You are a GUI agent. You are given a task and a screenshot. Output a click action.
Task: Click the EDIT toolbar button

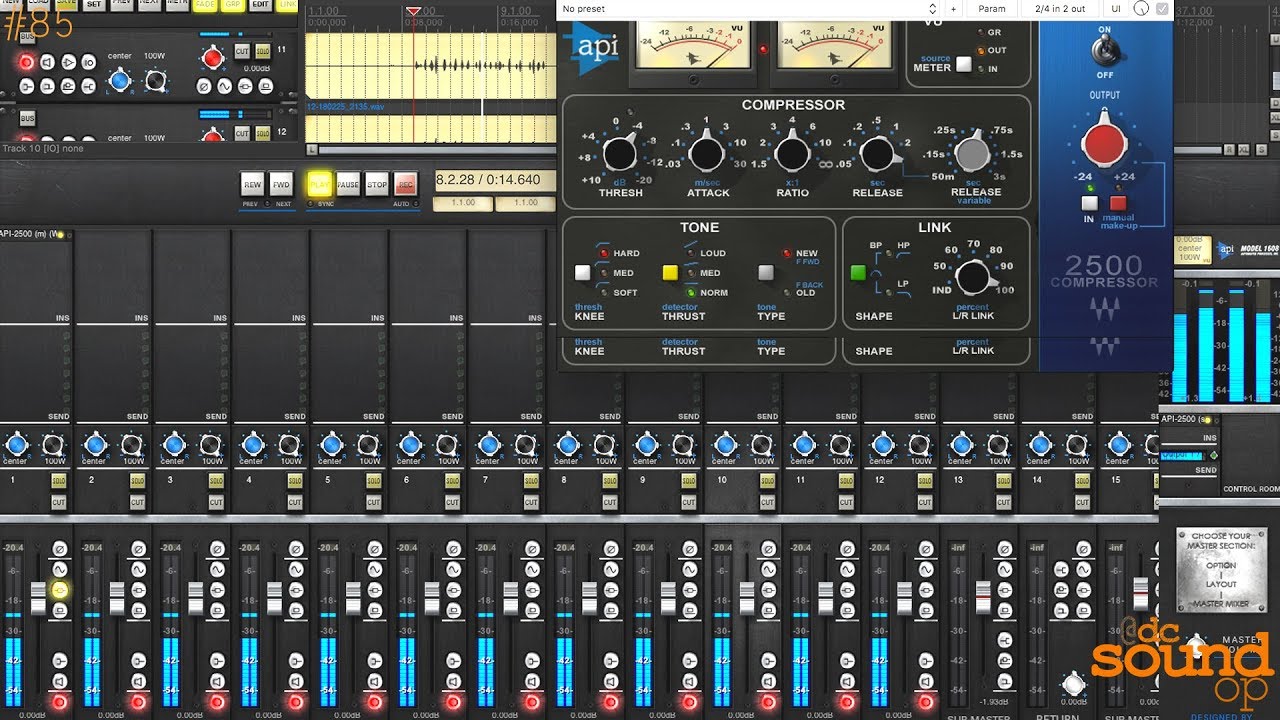coord(260,5)
